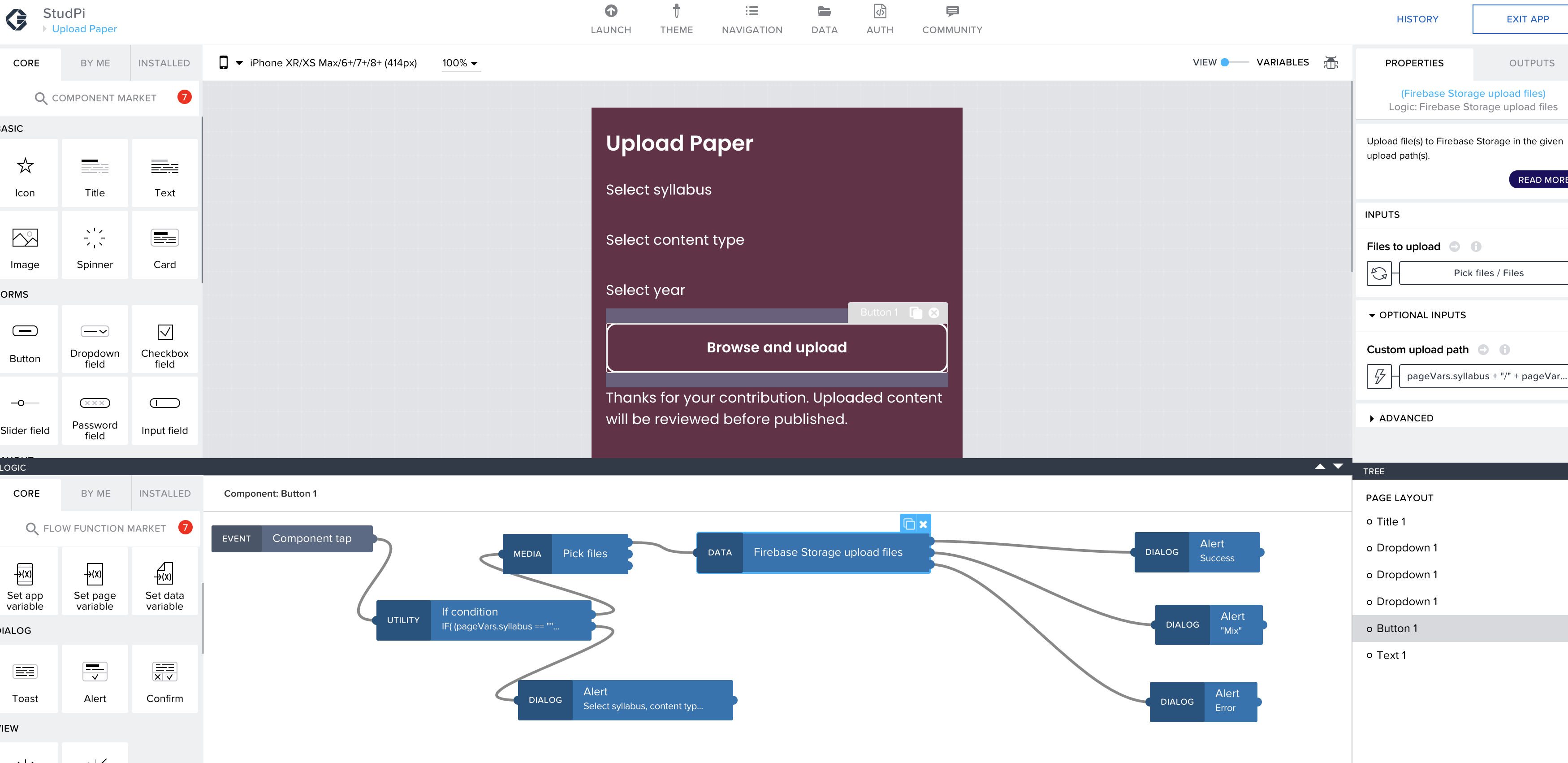Image resolution: width=1568 pixels, height=763 pixels.
Task: Click formula binding icon for custom upload path
Action: pyautogui.click(x=1379, y=376)
